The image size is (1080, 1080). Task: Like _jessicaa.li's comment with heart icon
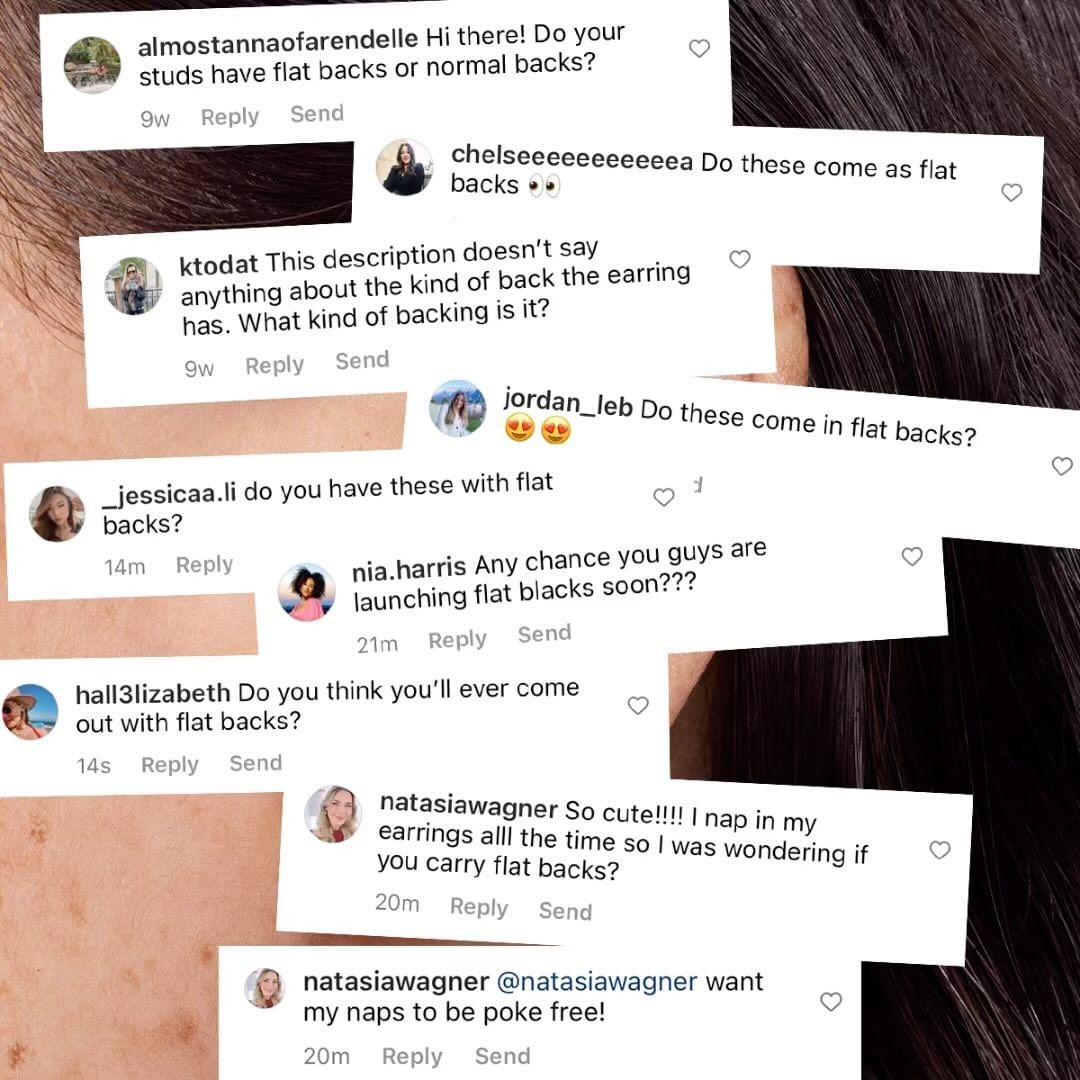pos(663,497)
